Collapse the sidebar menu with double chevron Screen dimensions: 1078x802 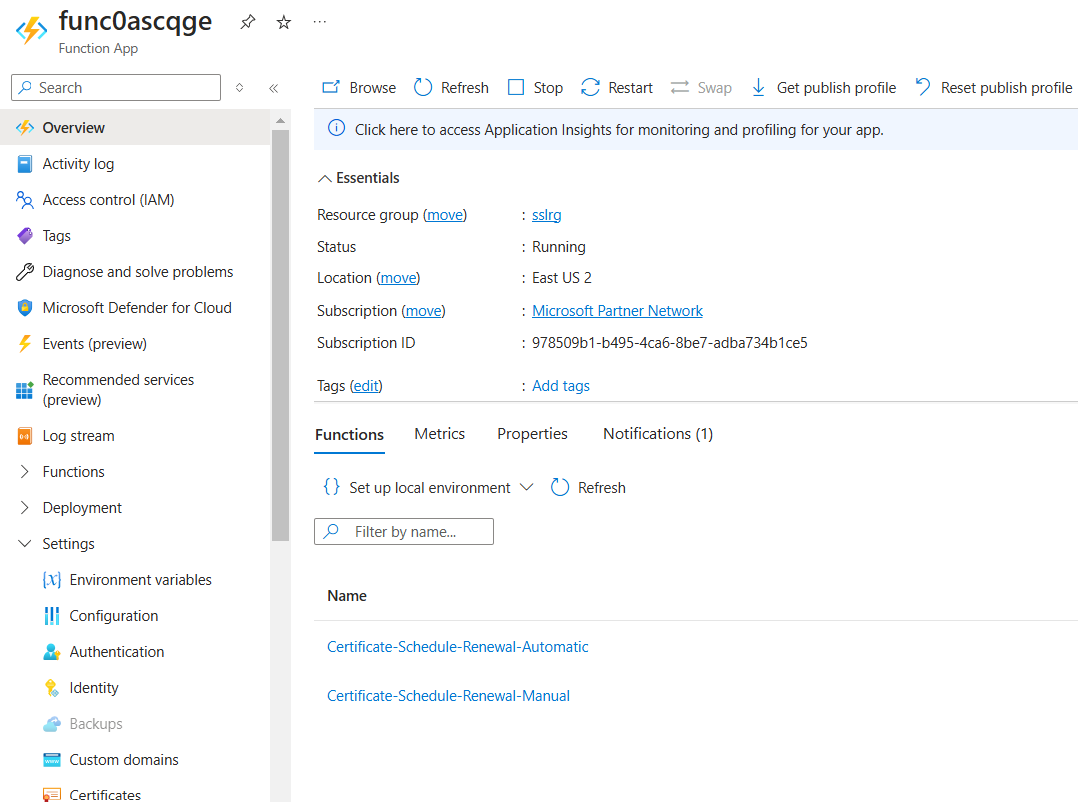pyautogui.click(x=274, y=88)
